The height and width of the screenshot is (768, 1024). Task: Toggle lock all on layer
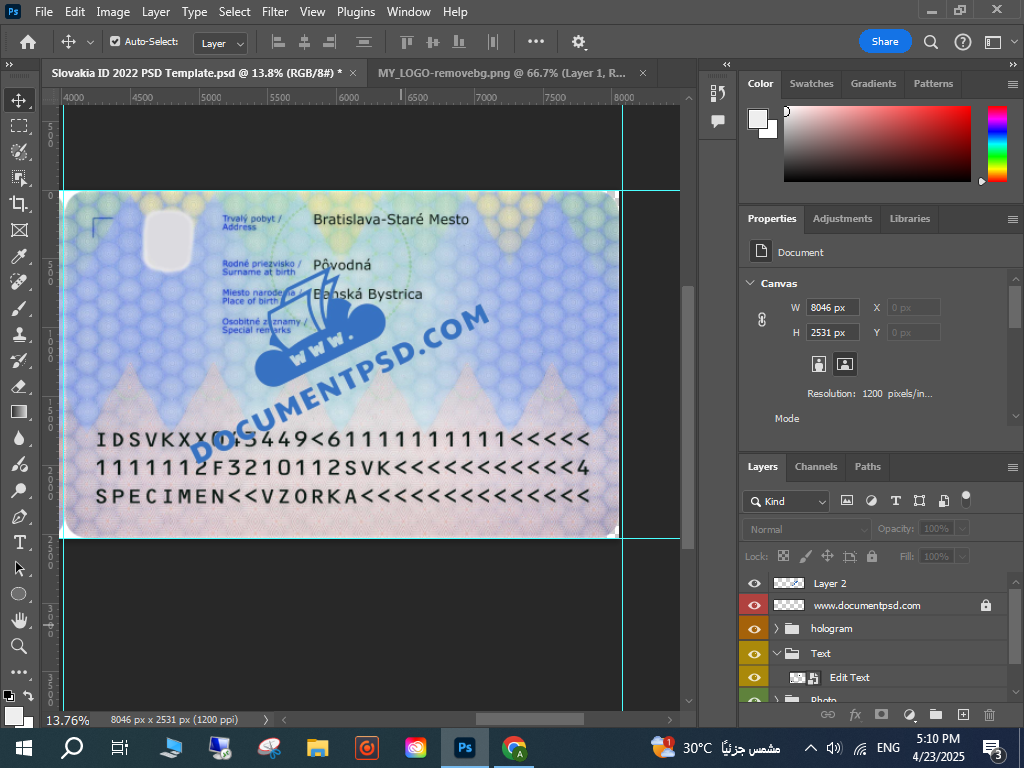tap(872, 556)
